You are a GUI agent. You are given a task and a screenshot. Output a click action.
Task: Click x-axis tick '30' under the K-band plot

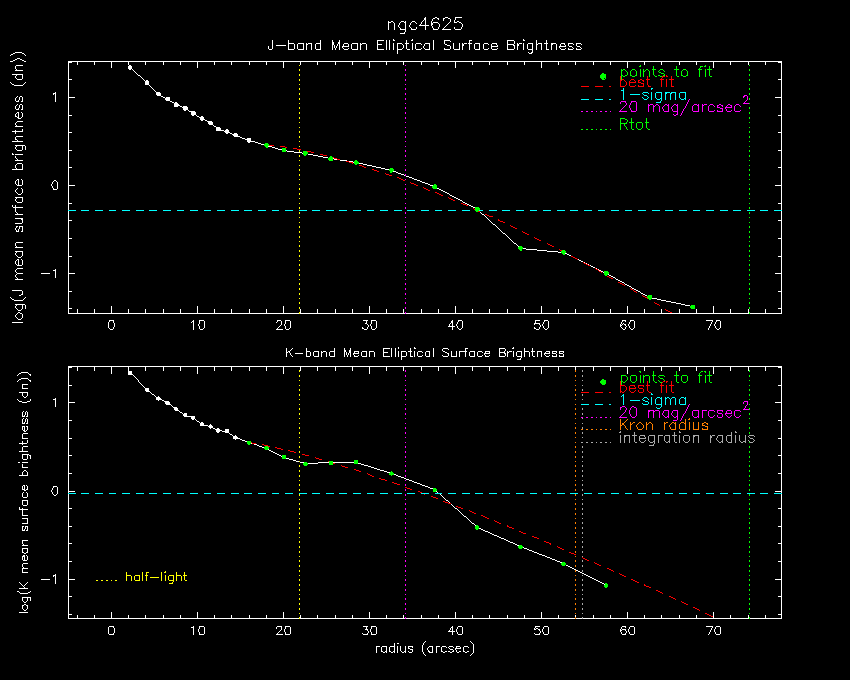tap(370, 631)
